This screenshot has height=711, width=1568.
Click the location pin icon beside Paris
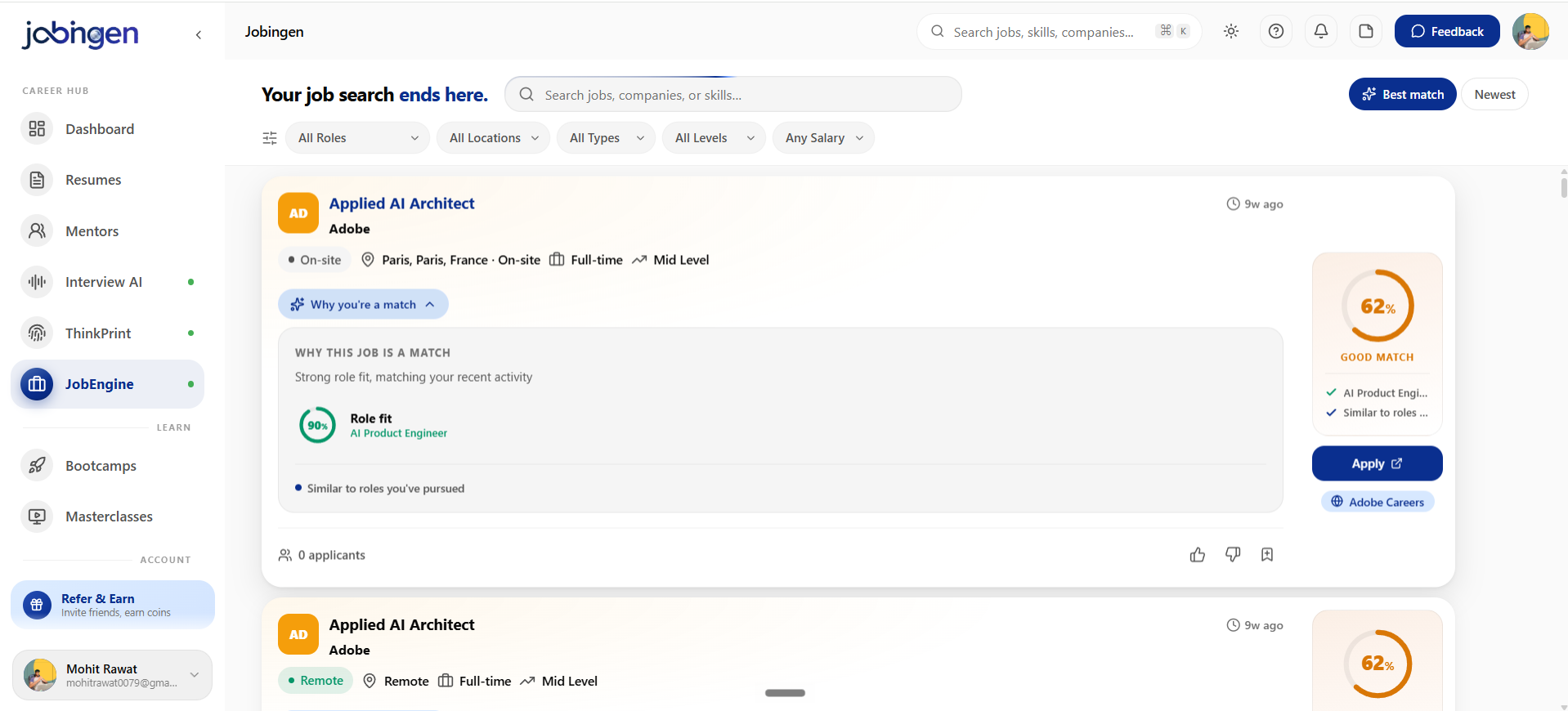(x=368, y=260)
